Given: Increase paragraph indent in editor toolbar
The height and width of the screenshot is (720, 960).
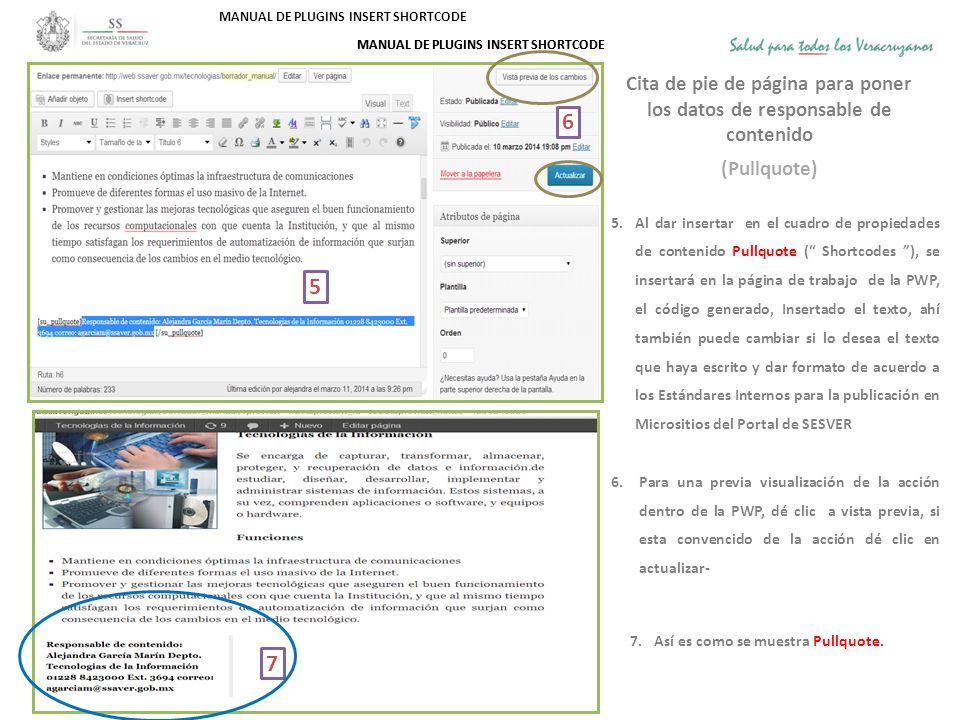Looking at the screenshot, I should pyautogui.click(x=160, y=123).
